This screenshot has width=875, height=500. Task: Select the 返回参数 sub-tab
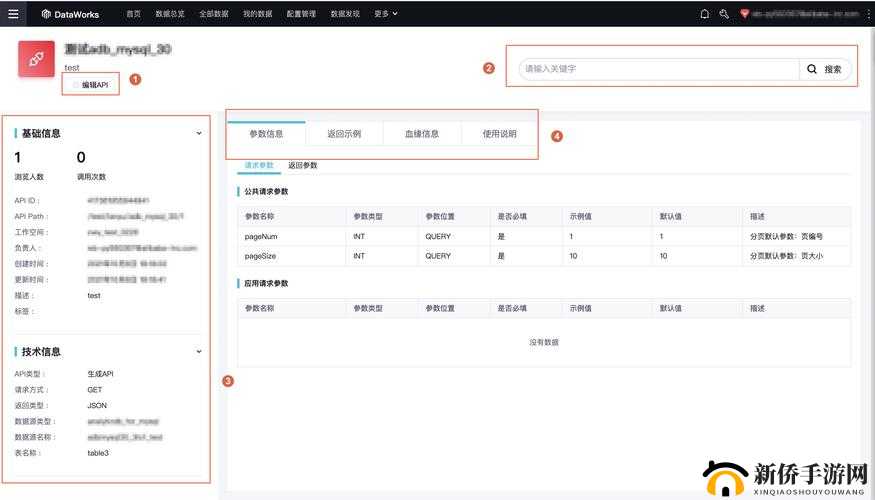coord(302,165)
